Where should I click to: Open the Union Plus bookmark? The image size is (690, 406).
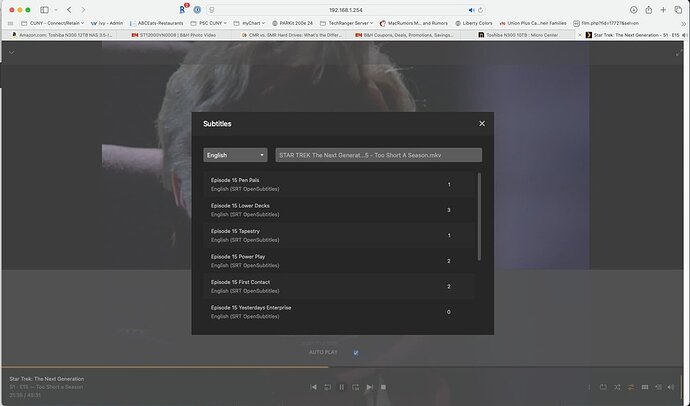[533, 23]
